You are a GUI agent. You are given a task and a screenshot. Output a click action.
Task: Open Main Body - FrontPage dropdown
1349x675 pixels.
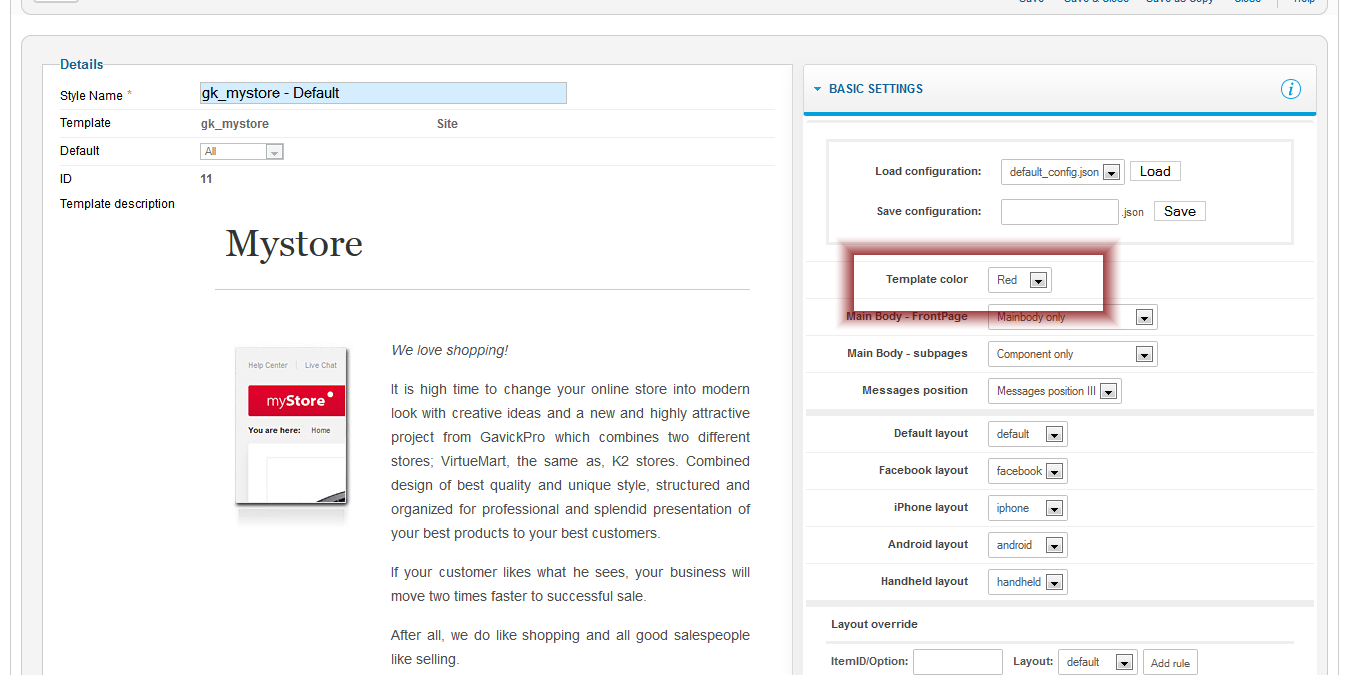[1073, 317]
